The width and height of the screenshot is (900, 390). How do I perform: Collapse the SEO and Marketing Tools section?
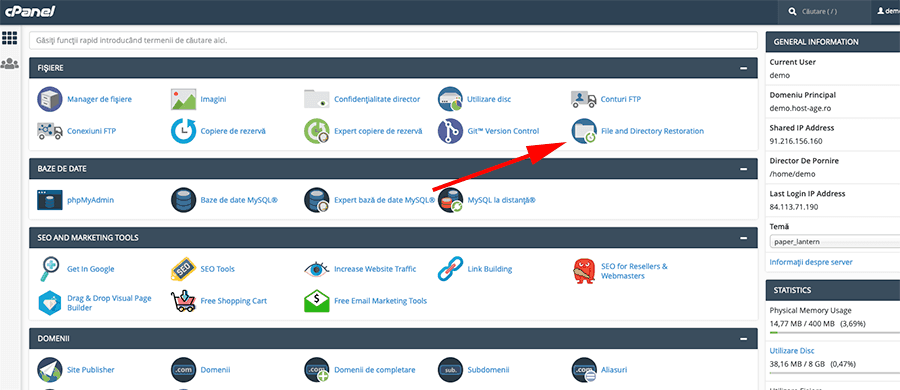tap(744, 238)
